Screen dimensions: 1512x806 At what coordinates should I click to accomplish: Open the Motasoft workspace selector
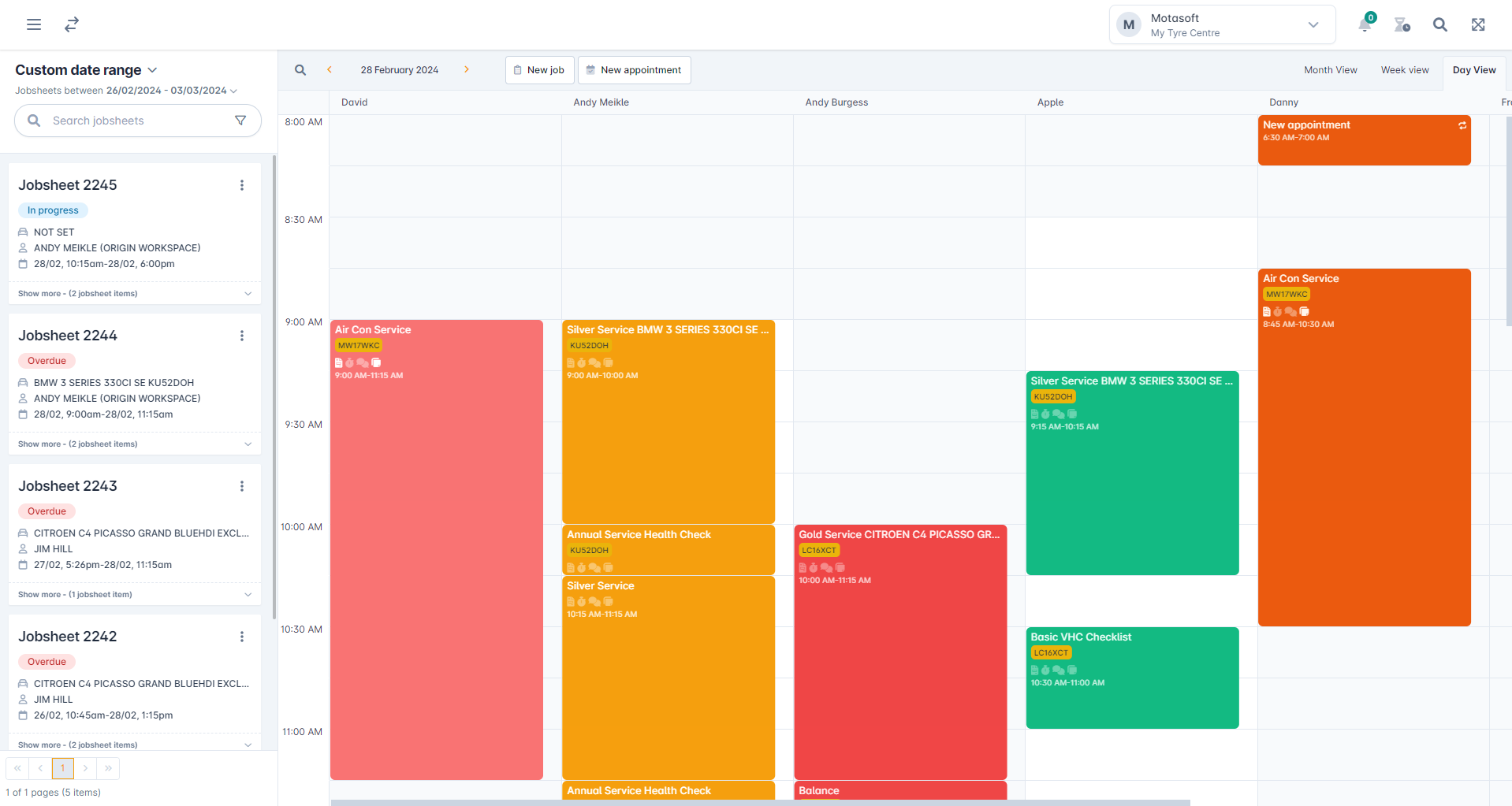1222,24
